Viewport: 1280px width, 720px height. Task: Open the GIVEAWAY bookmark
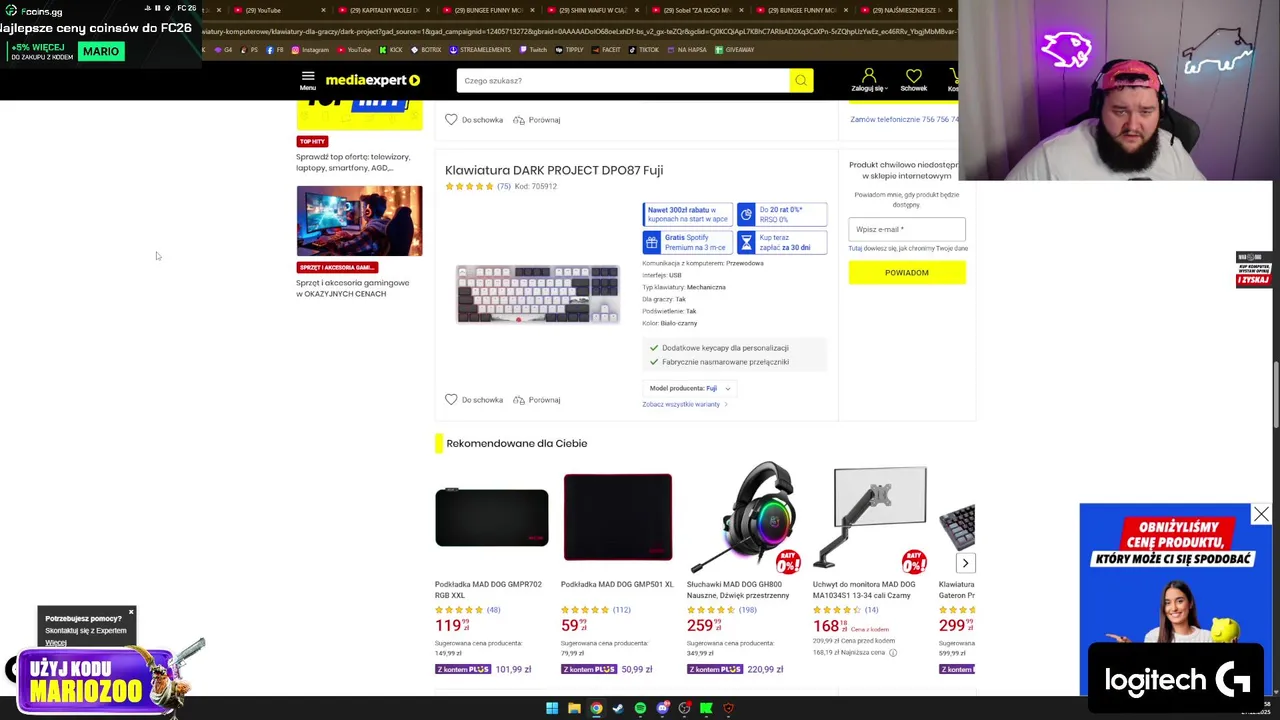click(x=734, y=49)
